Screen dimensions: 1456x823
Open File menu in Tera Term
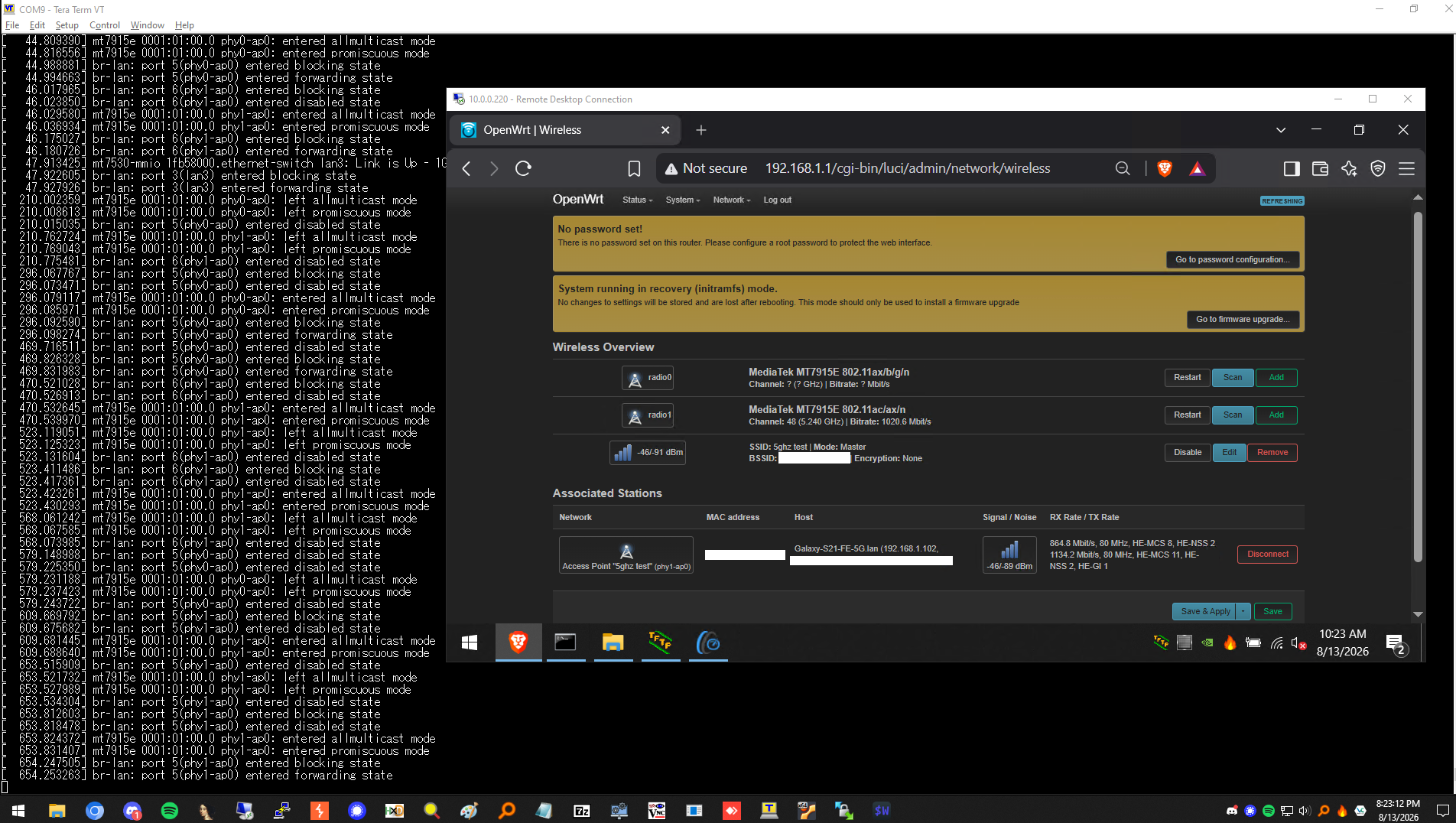12,25
